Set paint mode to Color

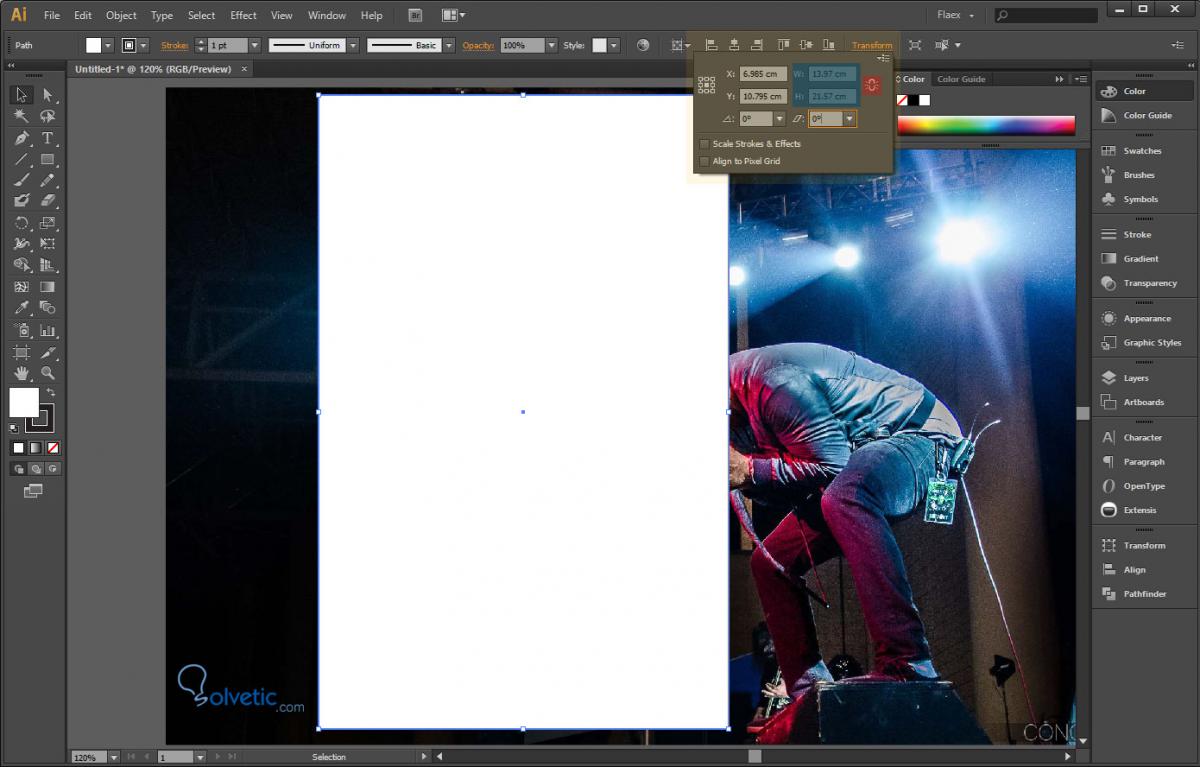(x=18, y=447)
